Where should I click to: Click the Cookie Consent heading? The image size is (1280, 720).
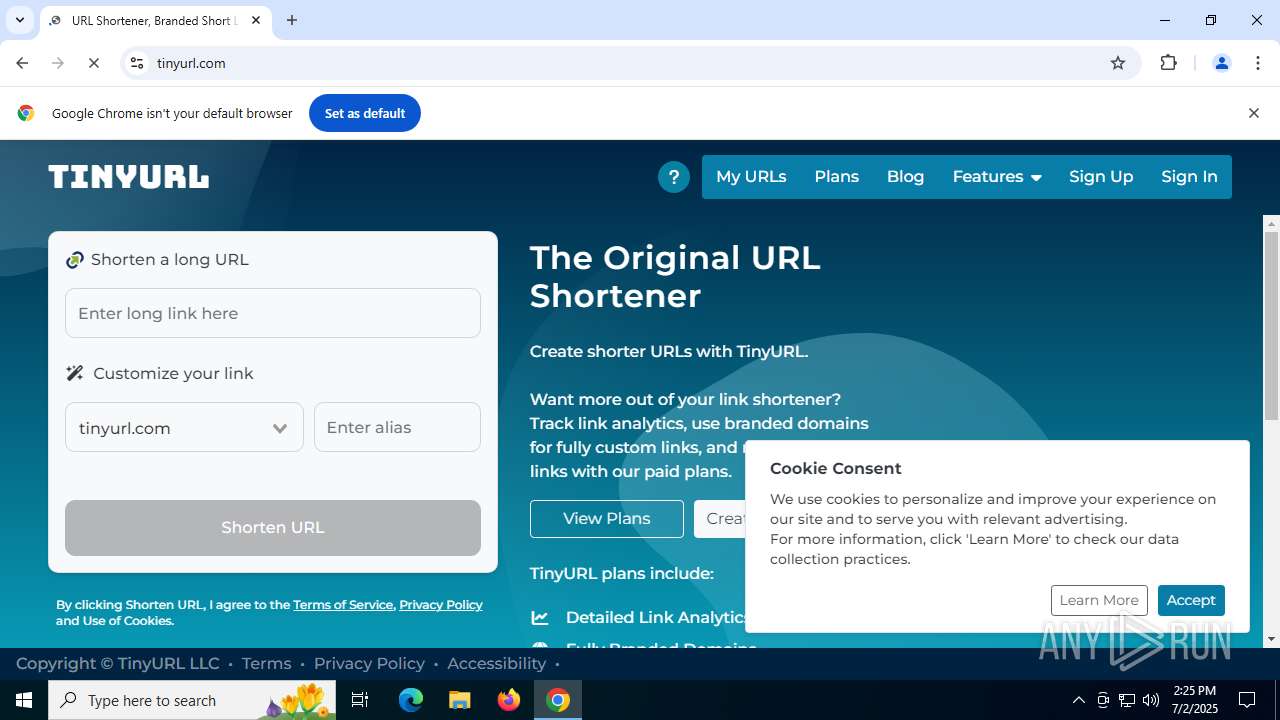pyautogui.click(x=835, y=469)
